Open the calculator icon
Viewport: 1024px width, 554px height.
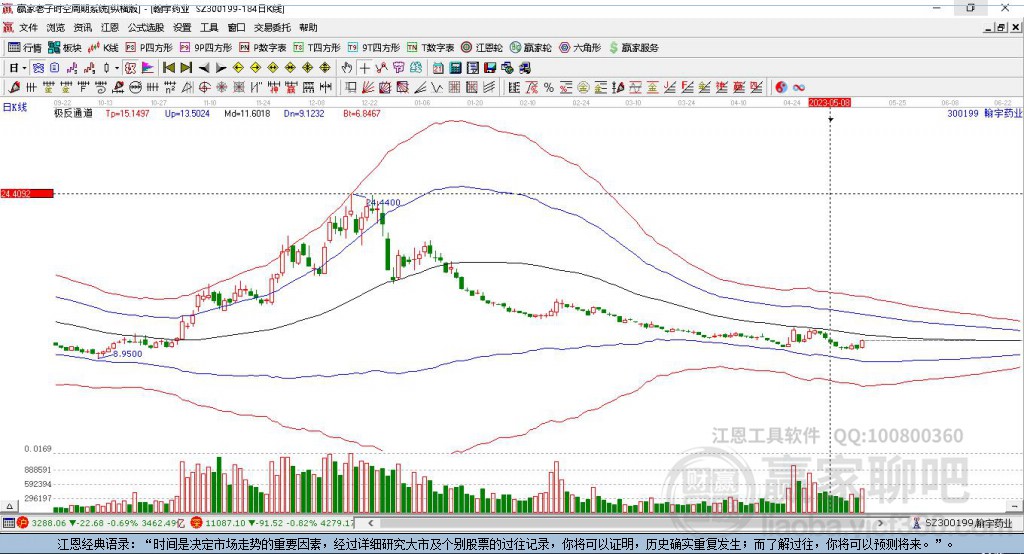pos(455,68)
